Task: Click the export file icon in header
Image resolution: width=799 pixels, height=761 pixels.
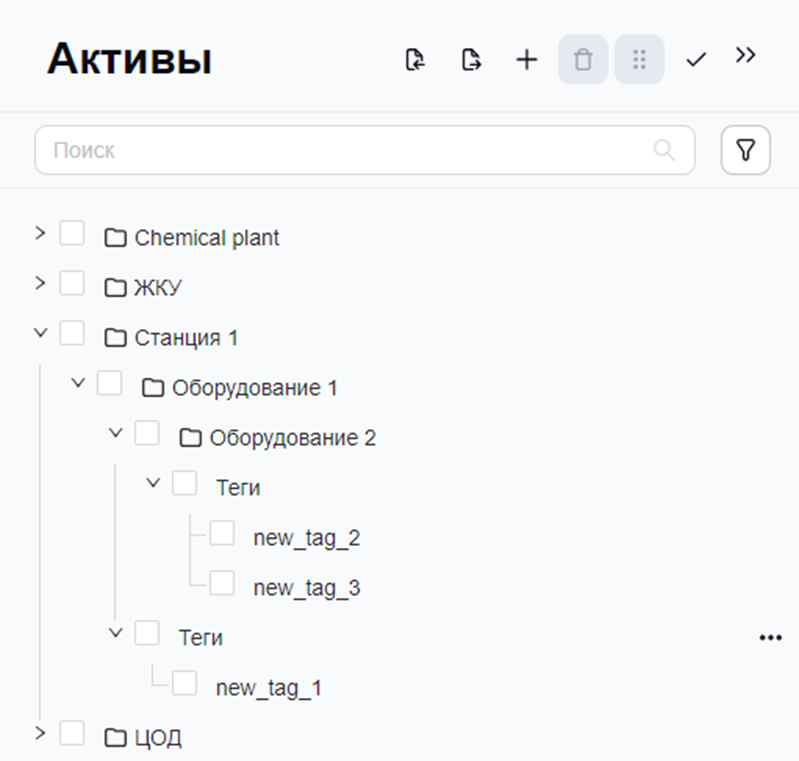Action: tap(471, 60)
